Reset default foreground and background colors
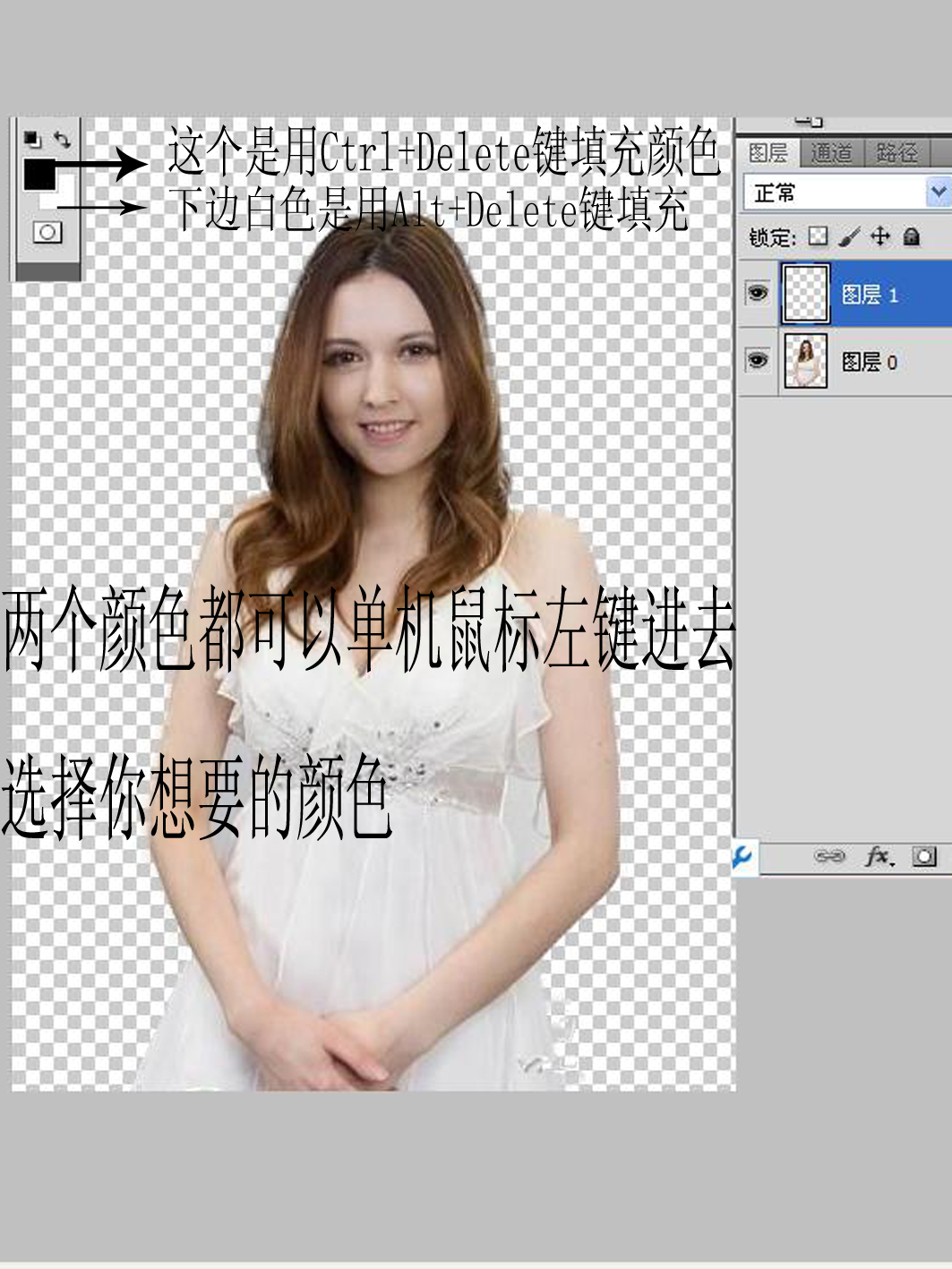 (x=32, y=139)
